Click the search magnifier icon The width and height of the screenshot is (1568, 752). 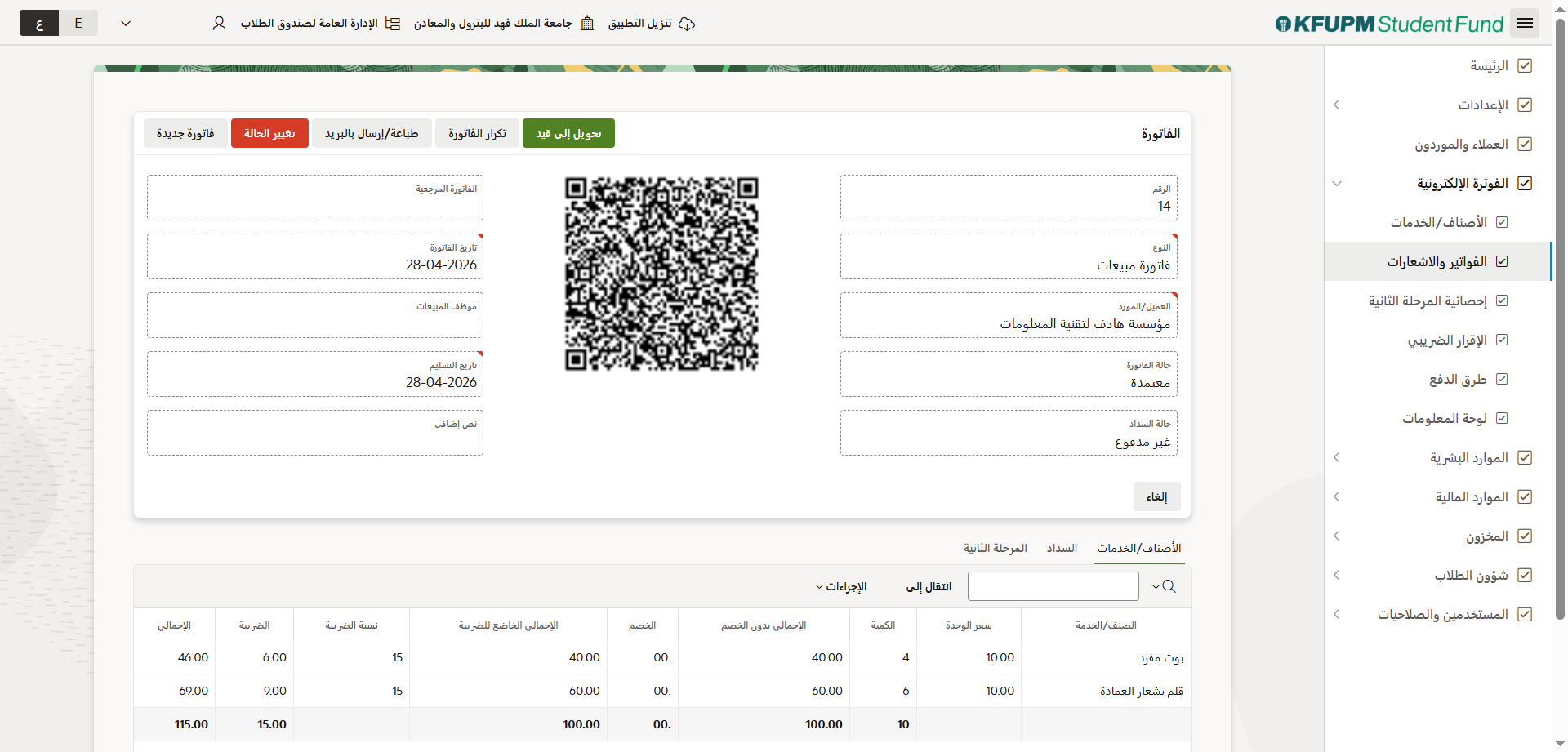(x=1169, y=586)
